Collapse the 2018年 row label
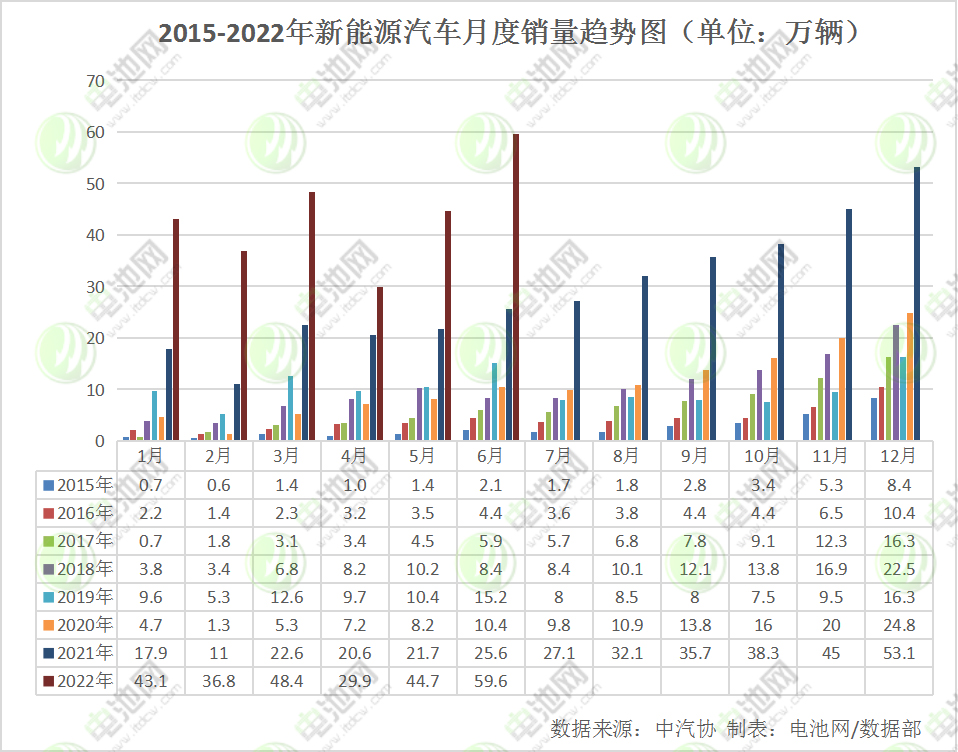The height and width of the screenshot is (752, 958). point(86,567)
